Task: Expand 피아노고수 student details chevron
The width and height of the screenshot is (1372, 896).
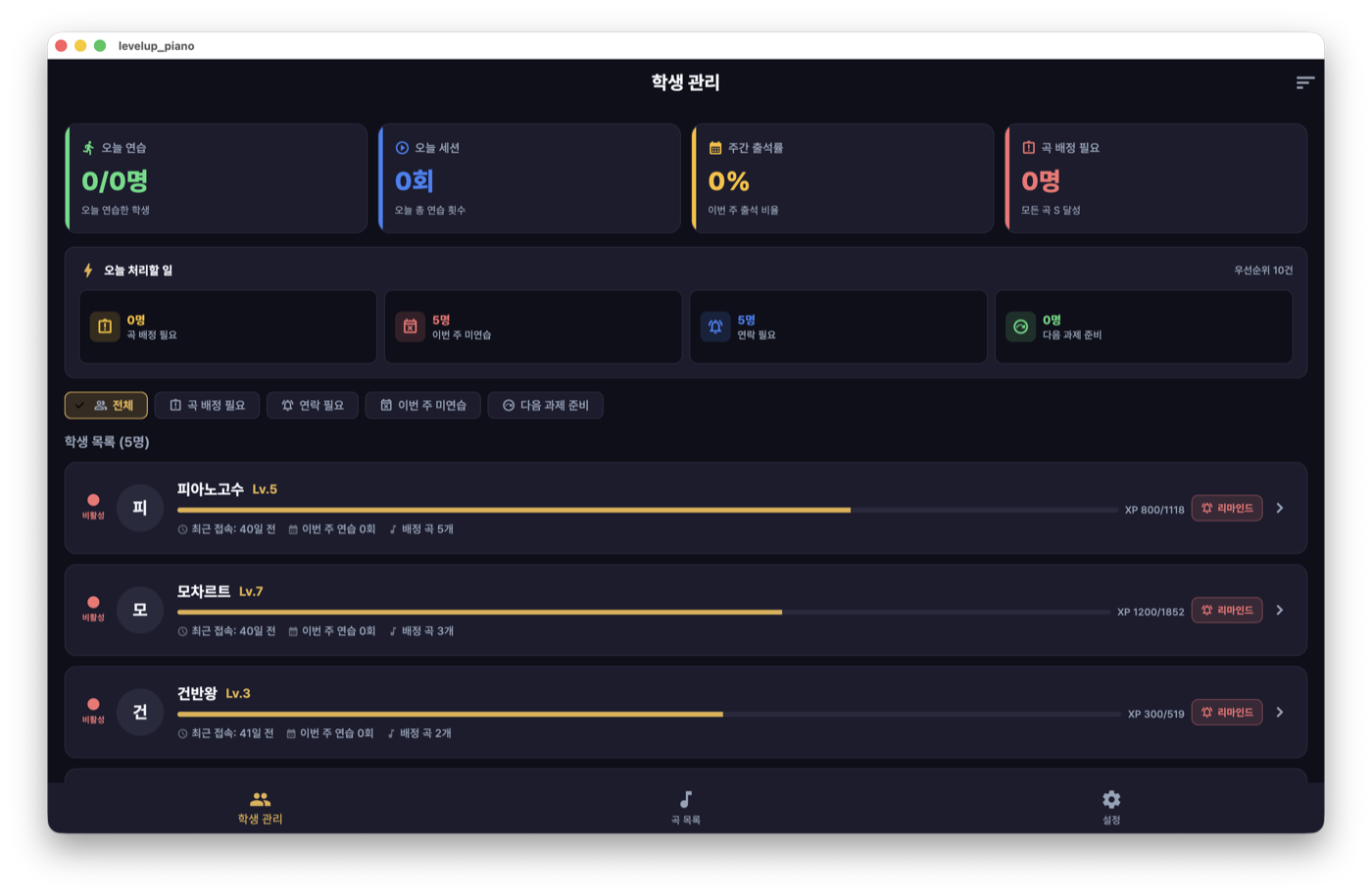Action: coord(1280,508)
